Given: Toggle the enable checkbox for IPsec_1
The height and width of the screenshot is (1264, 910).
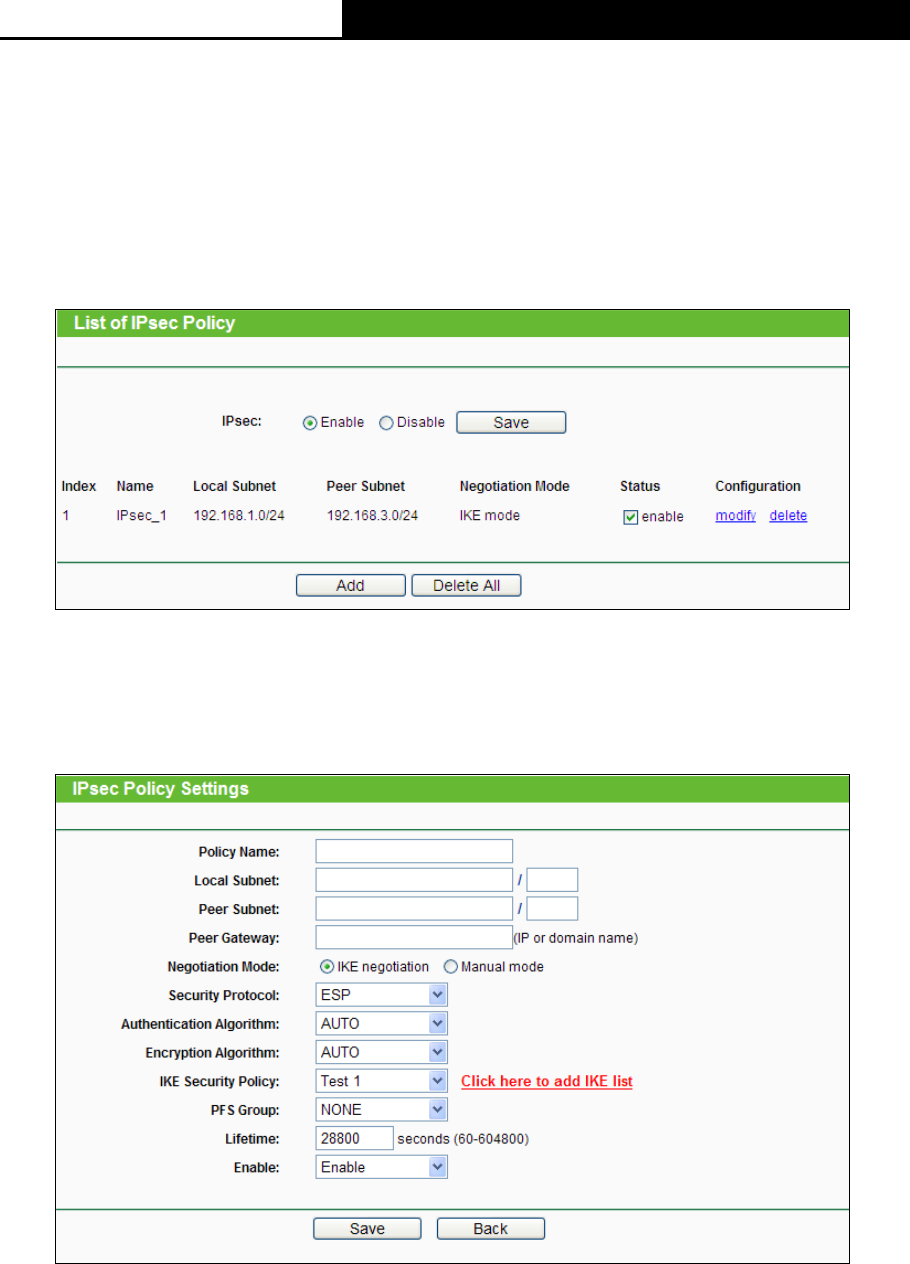Looking at the screenshot, I should click(x=630, y=517).
